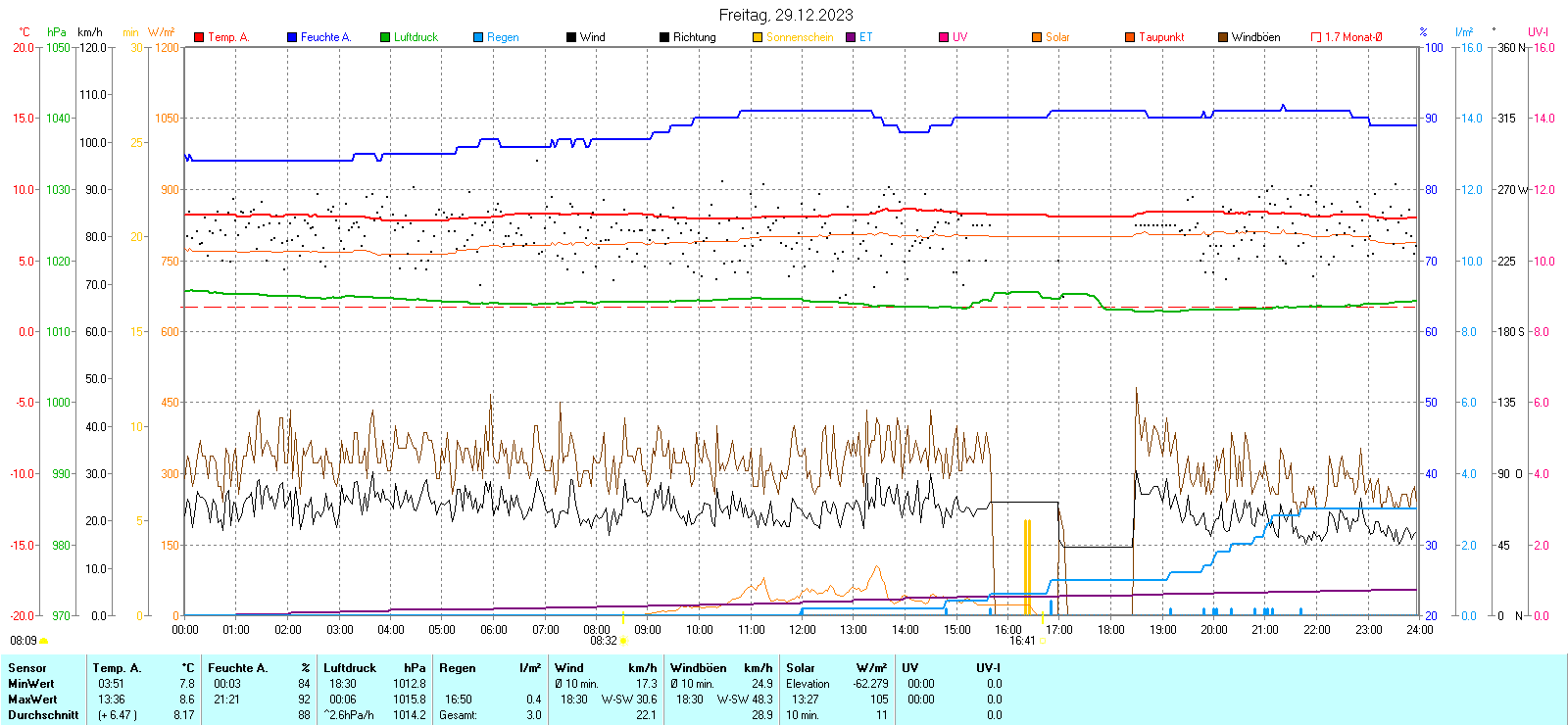Click the 08:32 sunrise marker below the time axis

[x=604, y=641]
